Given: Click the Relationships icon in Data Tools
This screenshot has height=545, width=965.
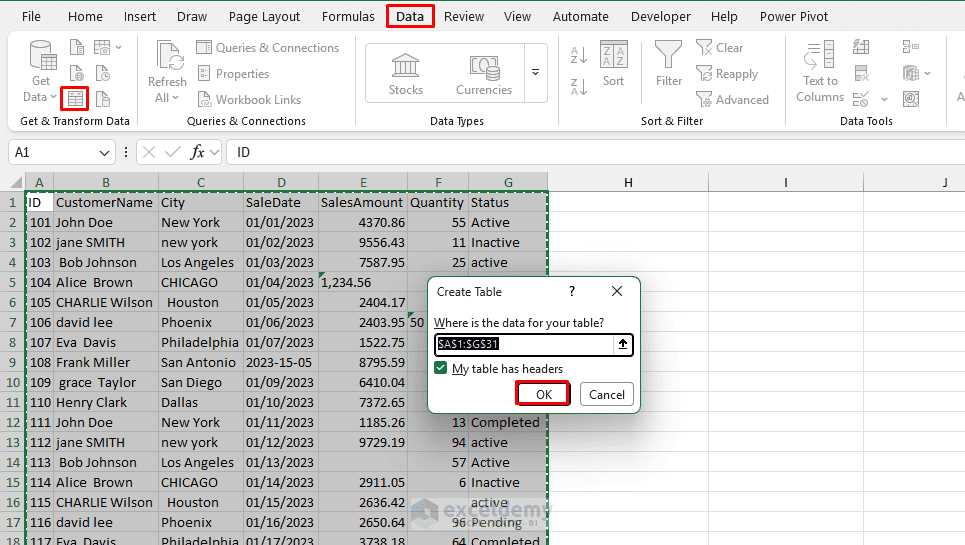Looking at the screenshot, I should 911,74.
